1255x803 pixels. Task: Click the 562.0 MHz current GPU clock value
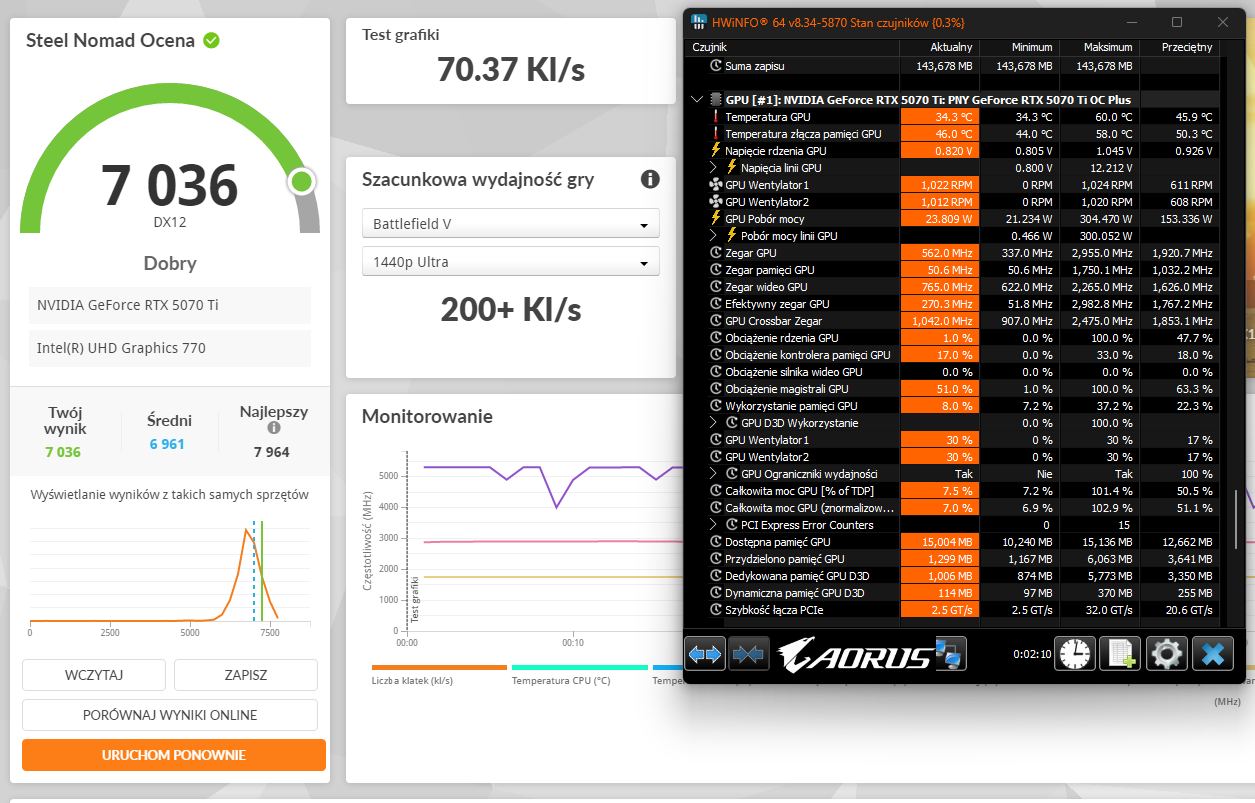pyautogui.click(x=940, y=253)
